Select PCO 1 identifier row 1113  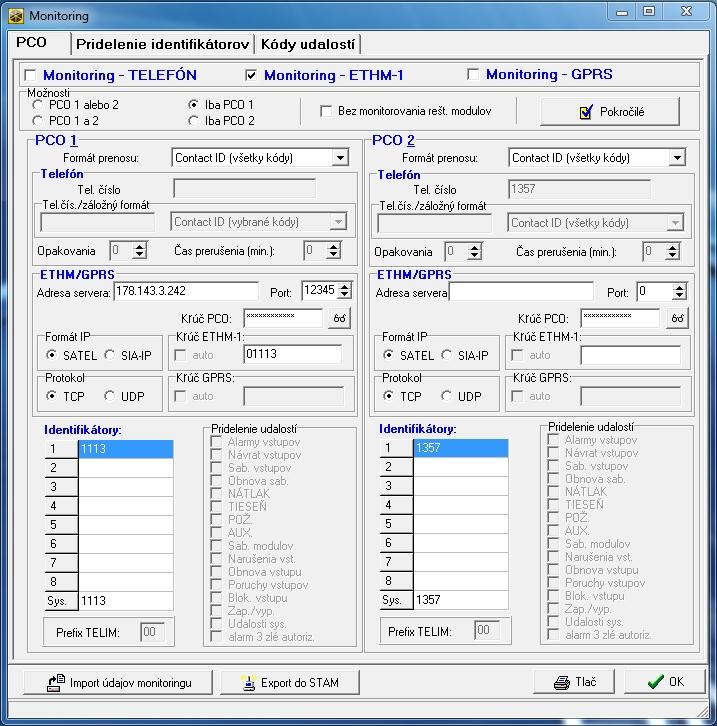point(126,449)
